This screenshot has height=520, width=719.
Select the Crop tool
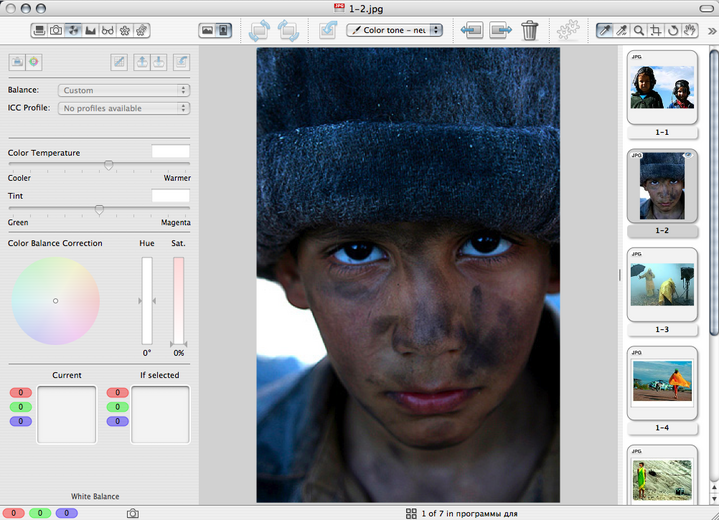point(657,31)
